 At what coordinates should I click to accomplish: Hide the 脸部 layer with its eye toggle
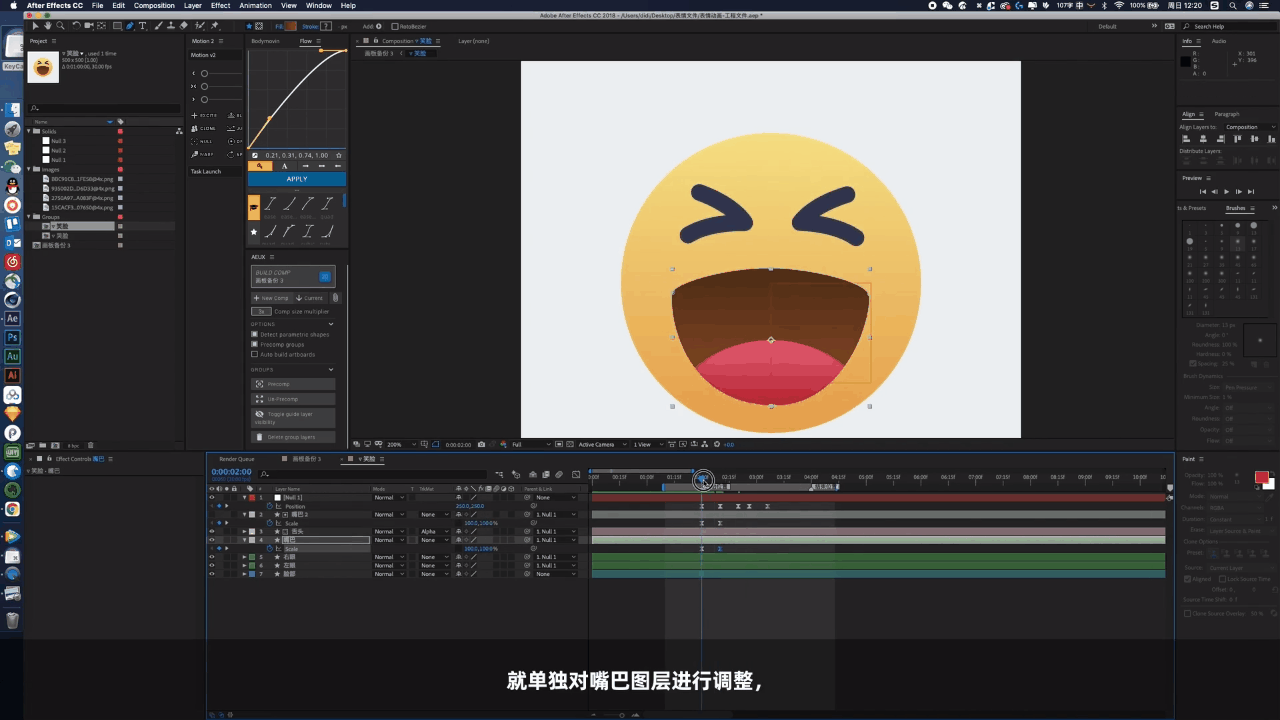212,573
